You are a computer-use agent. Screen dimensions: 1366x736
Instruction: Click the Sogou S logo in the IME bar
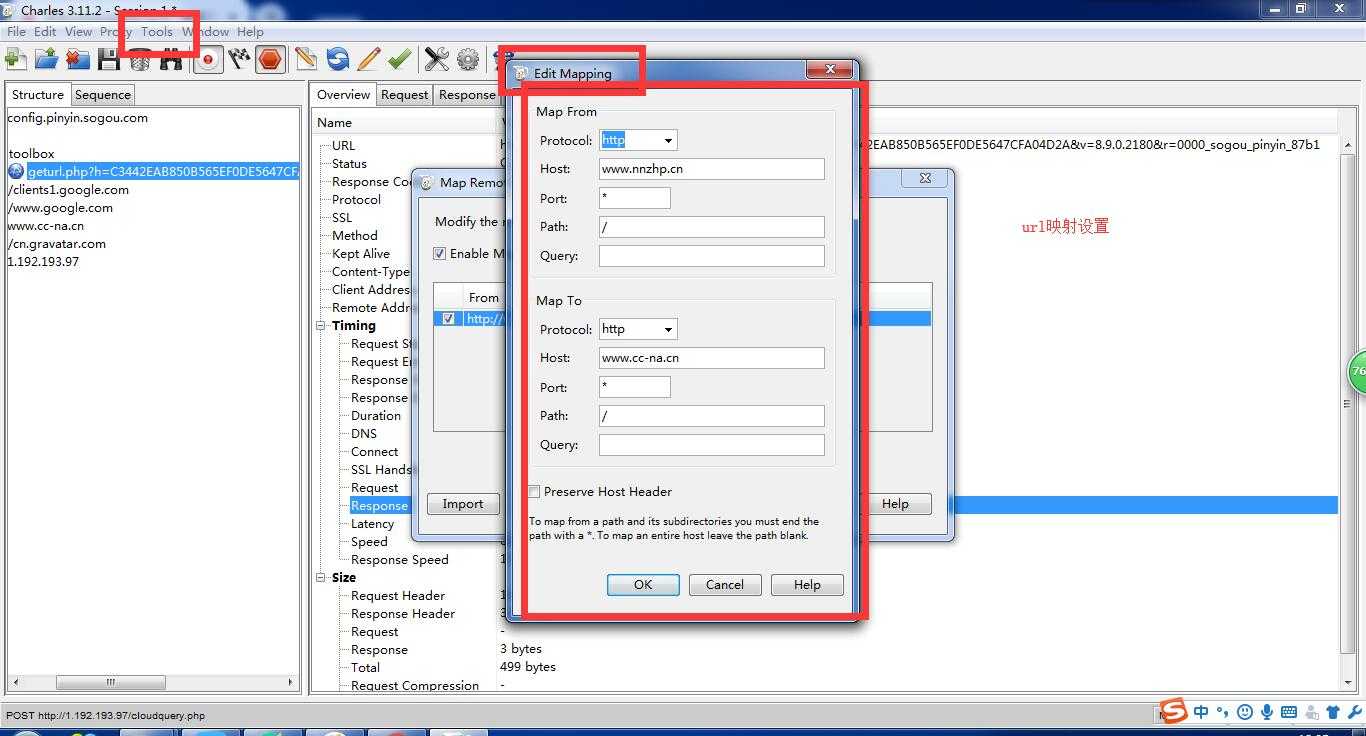tap(1174, 711)
